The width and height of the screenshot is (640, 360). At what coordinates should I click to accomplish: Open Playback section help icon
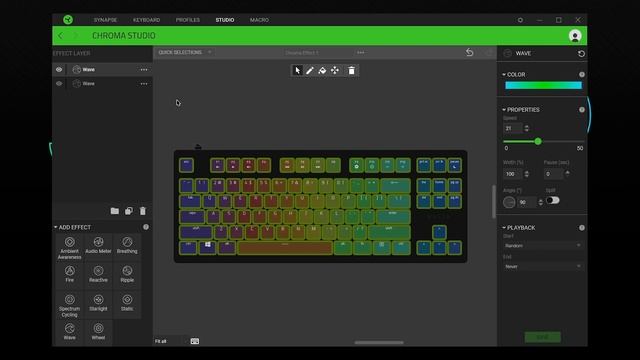(x=582, y=228)
